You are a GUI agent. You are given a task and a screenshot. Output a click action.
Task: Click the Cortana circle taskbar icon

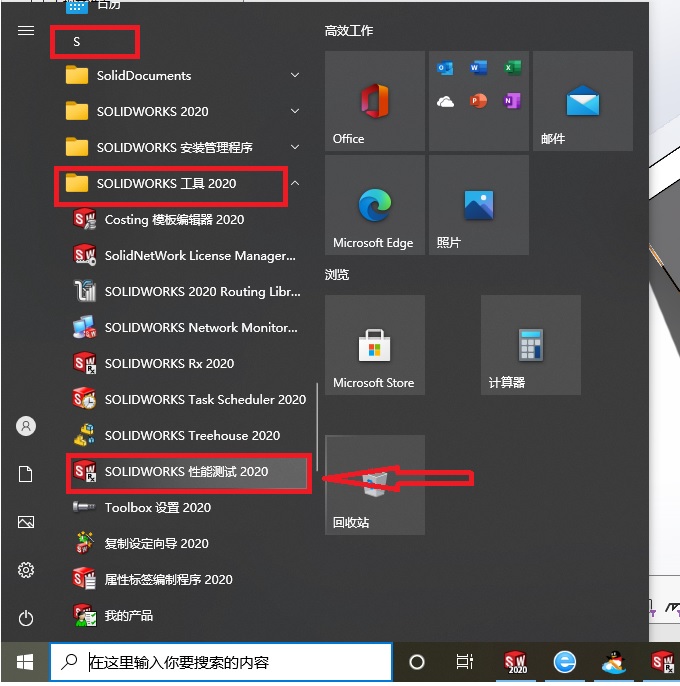tap(417, 662)
